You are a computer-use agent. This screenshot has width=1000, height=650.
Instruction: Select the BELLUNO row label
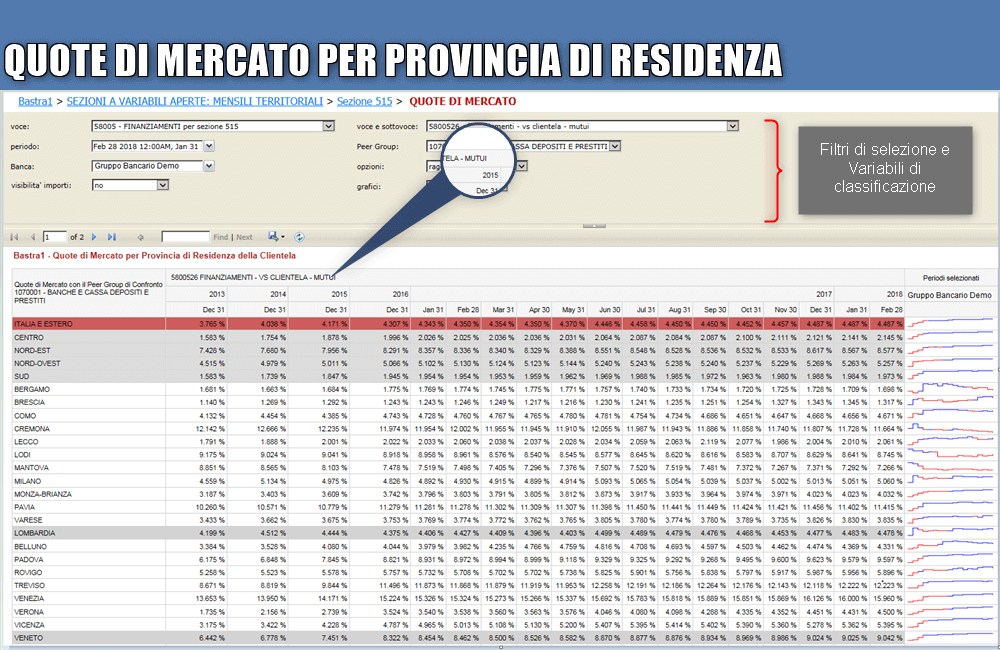tap(31, 547)
